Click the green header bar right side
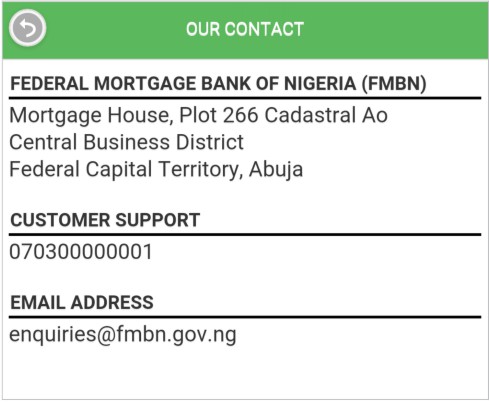489x402 pixels. (400, 30)
